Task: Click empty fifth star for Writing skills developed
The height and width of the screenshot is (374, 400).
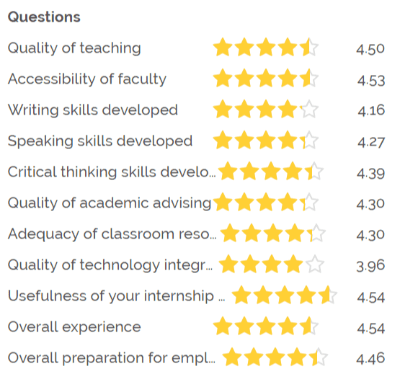Action: tap(309, 109)
